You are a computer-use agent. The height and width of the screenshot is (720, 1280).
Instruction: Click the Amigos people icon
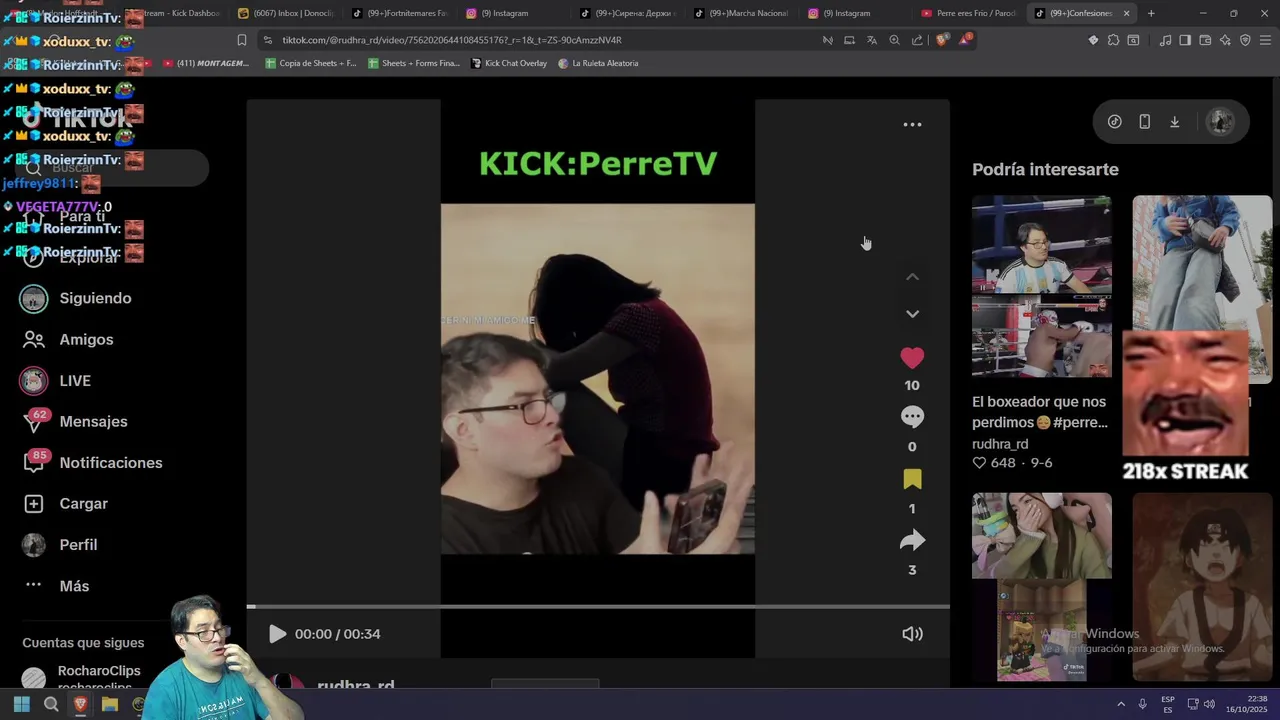[x=34, y=340]
